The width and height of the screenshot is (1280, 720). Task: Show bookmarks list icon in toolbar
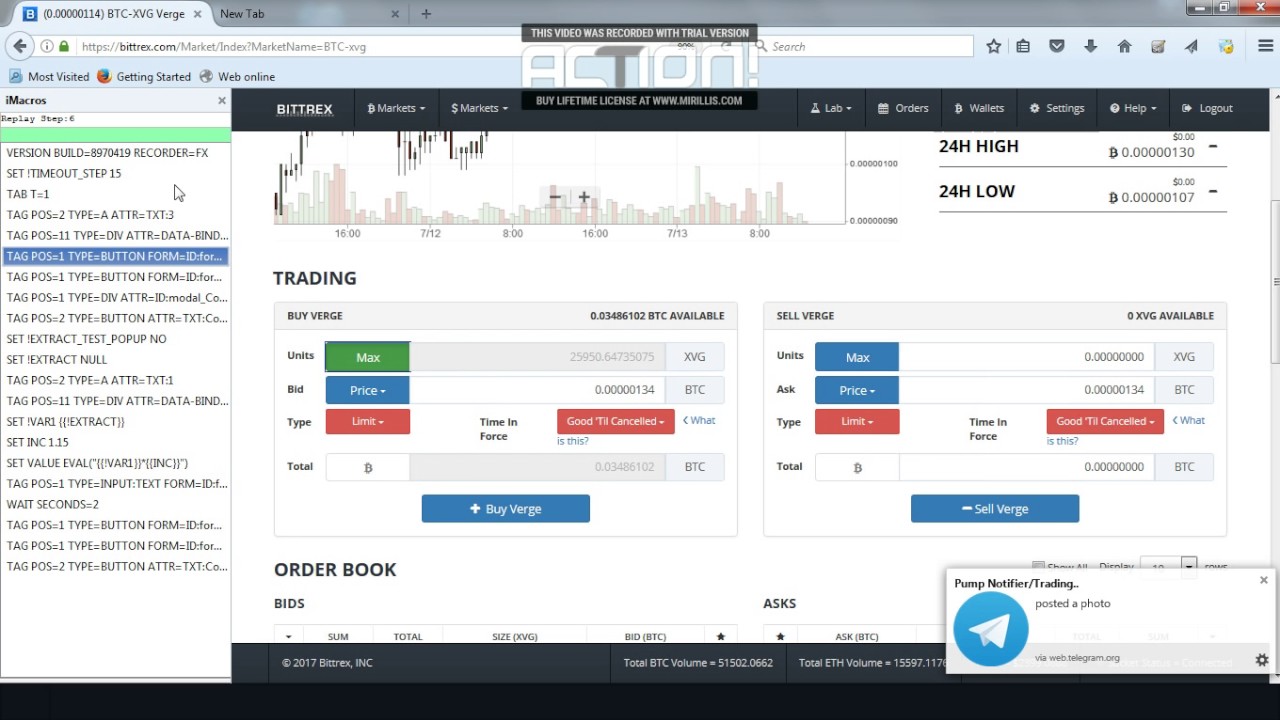[x=1023, y=46]
